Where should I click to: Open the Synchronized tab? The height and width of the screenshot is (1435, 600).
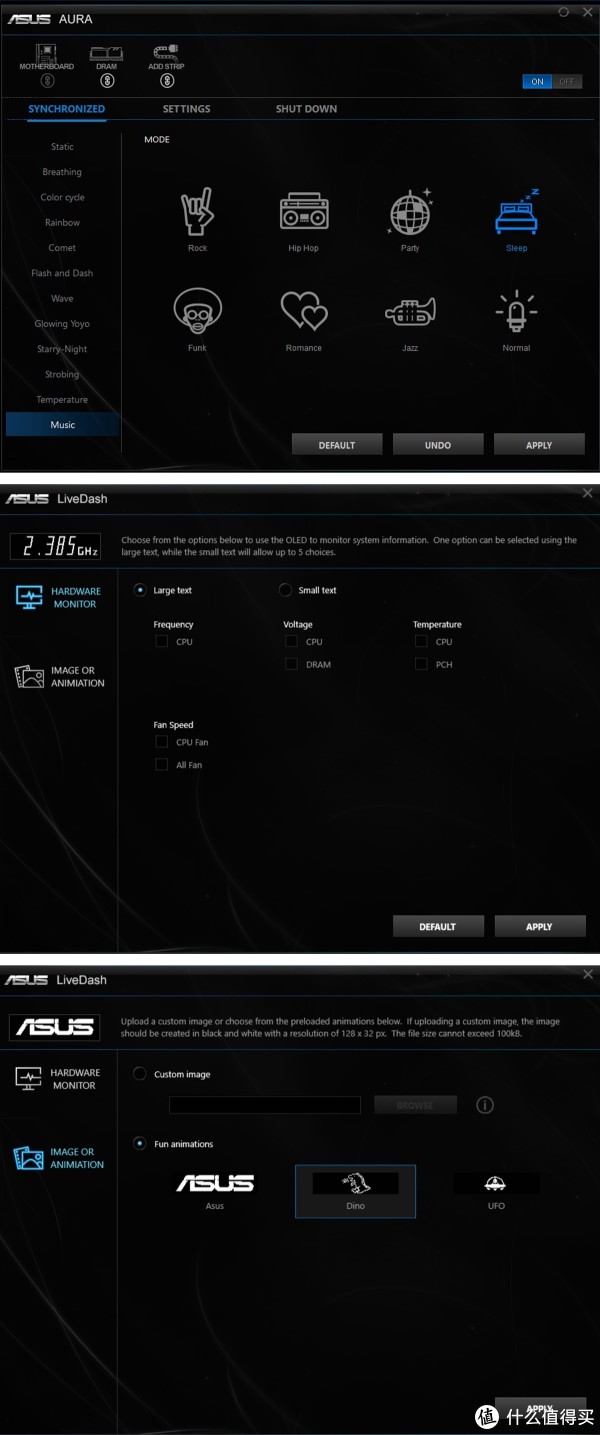click(x=66, y=109)
